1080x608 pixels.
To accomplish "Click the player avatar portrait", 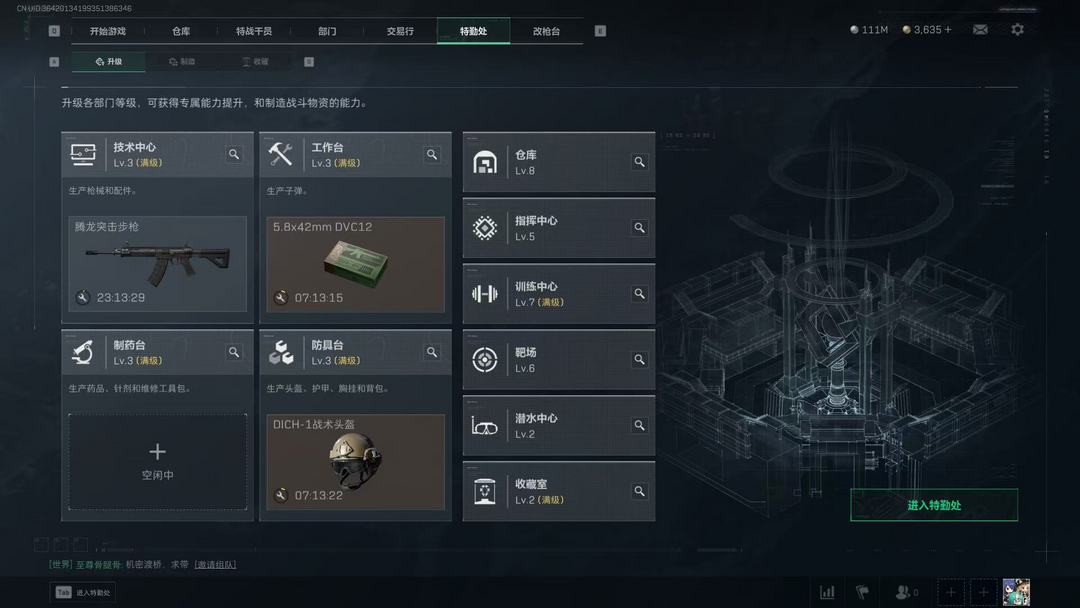I will click(x=1016, y=592).
